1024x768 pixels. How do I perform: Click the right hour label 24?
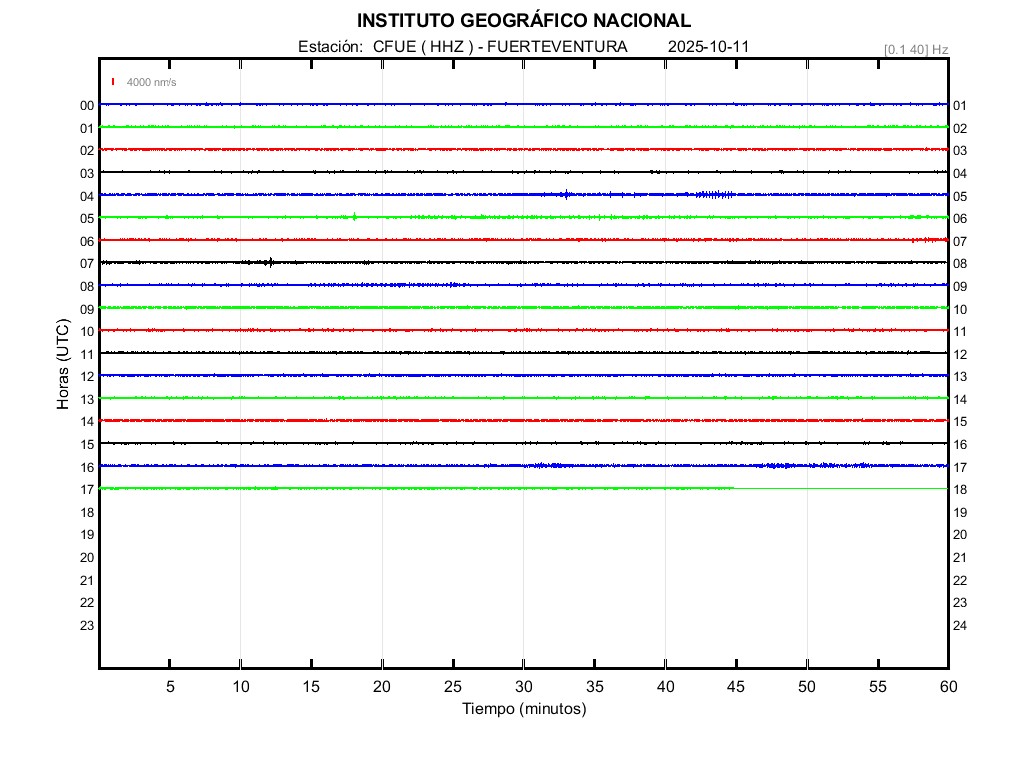(959, 626)
